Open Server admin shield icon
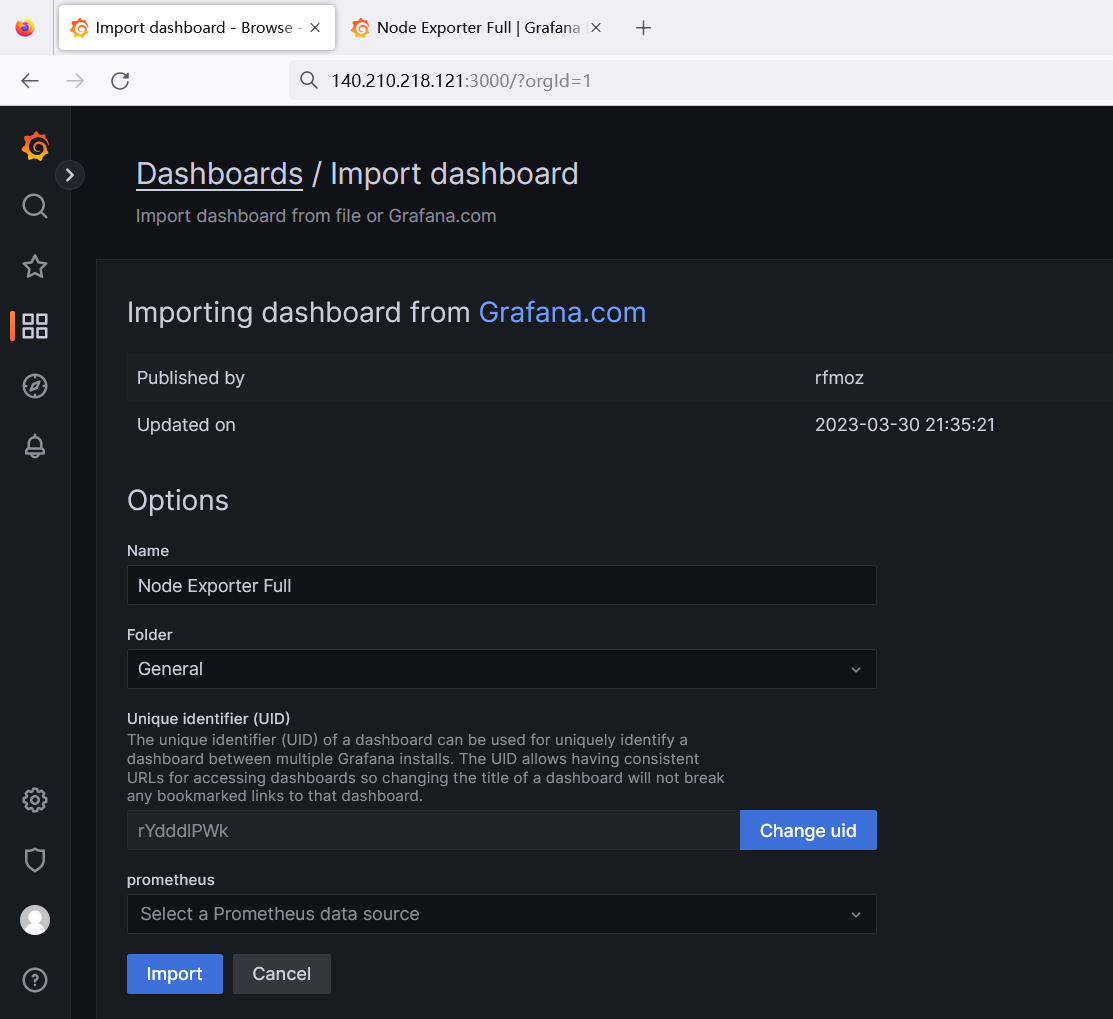 (x=35, y=860)
